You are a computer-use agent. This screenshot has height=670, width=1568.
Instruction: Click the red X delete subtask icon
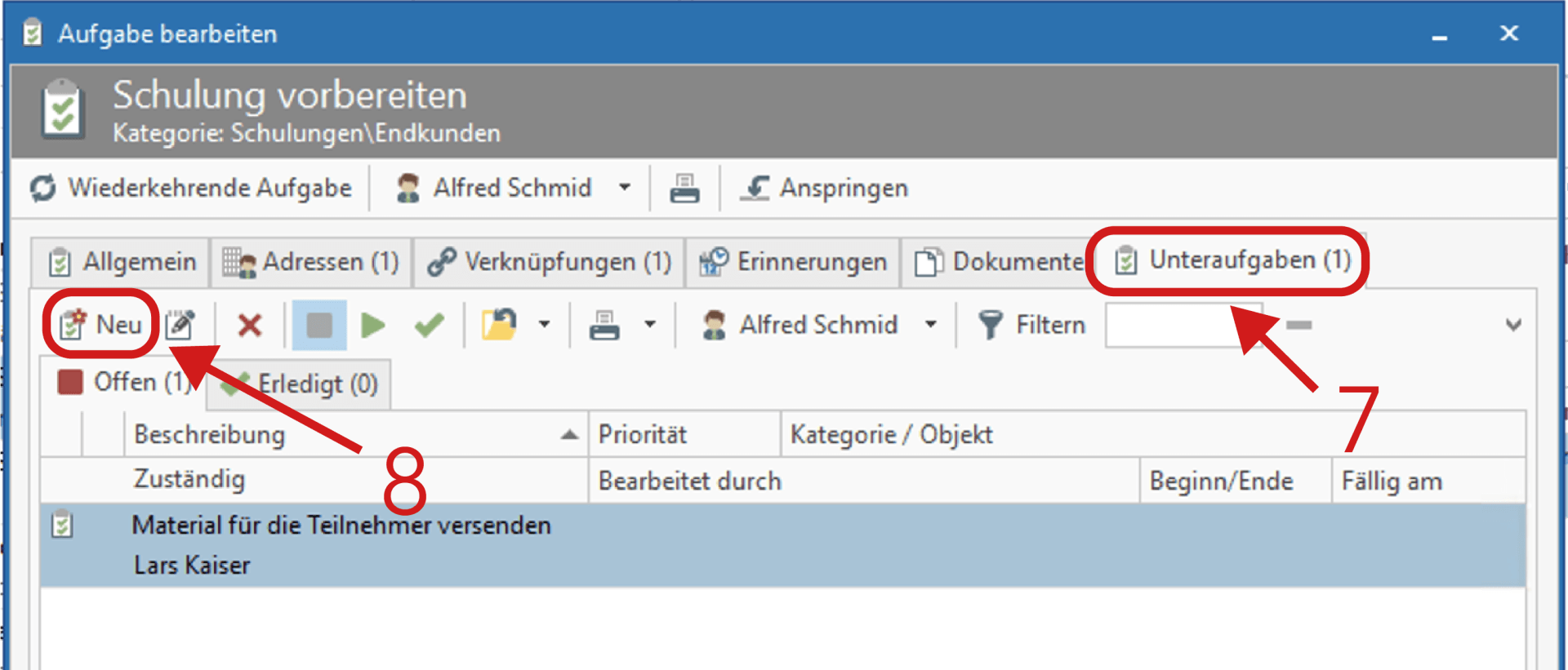(x=247, y=324)
